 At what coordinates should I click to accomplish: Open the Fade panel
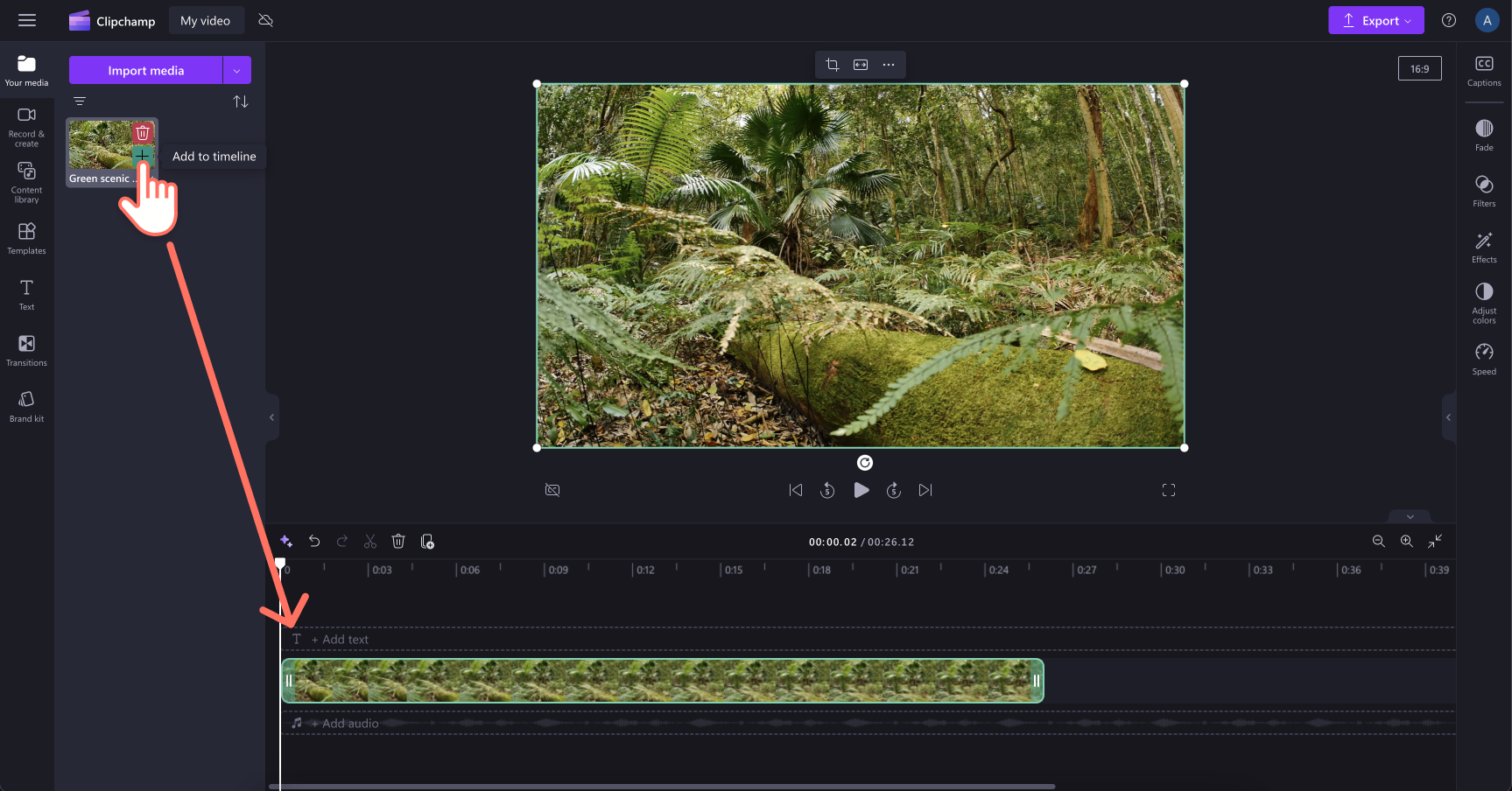[x=1484, y=133]
